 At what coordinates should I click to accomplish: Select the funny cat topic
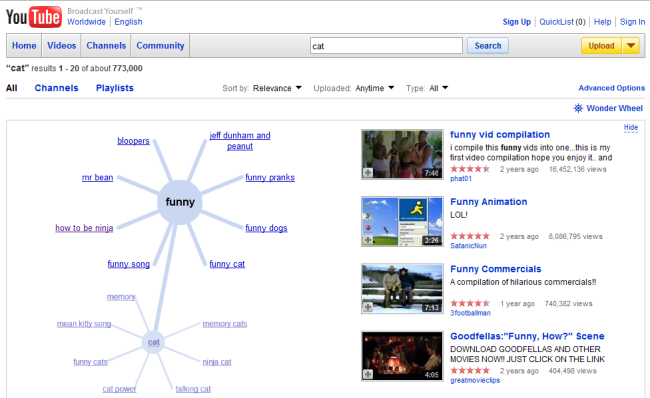(x=227, y=264)
